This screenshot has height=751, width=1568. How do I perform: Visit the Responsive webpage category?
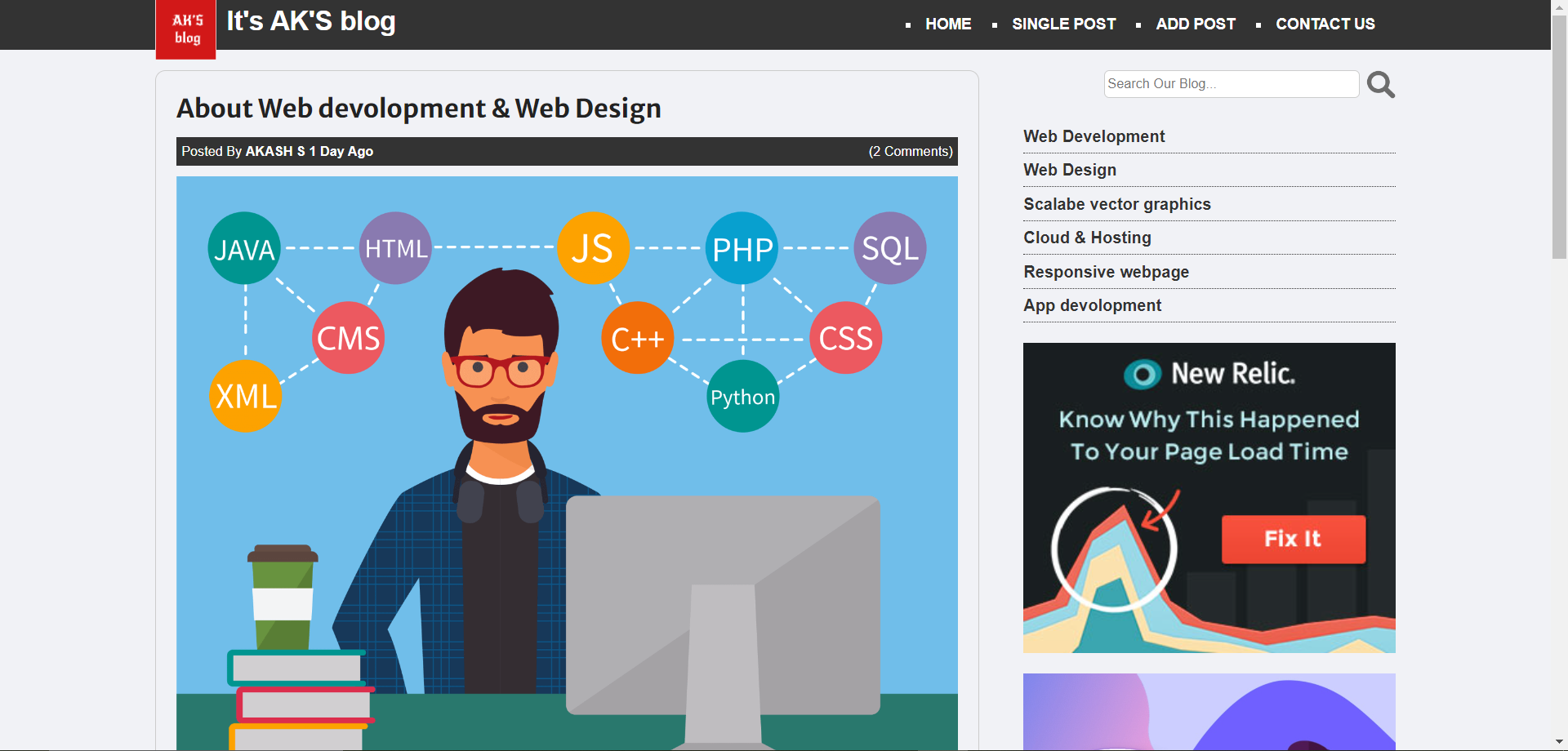point(1106,272)
